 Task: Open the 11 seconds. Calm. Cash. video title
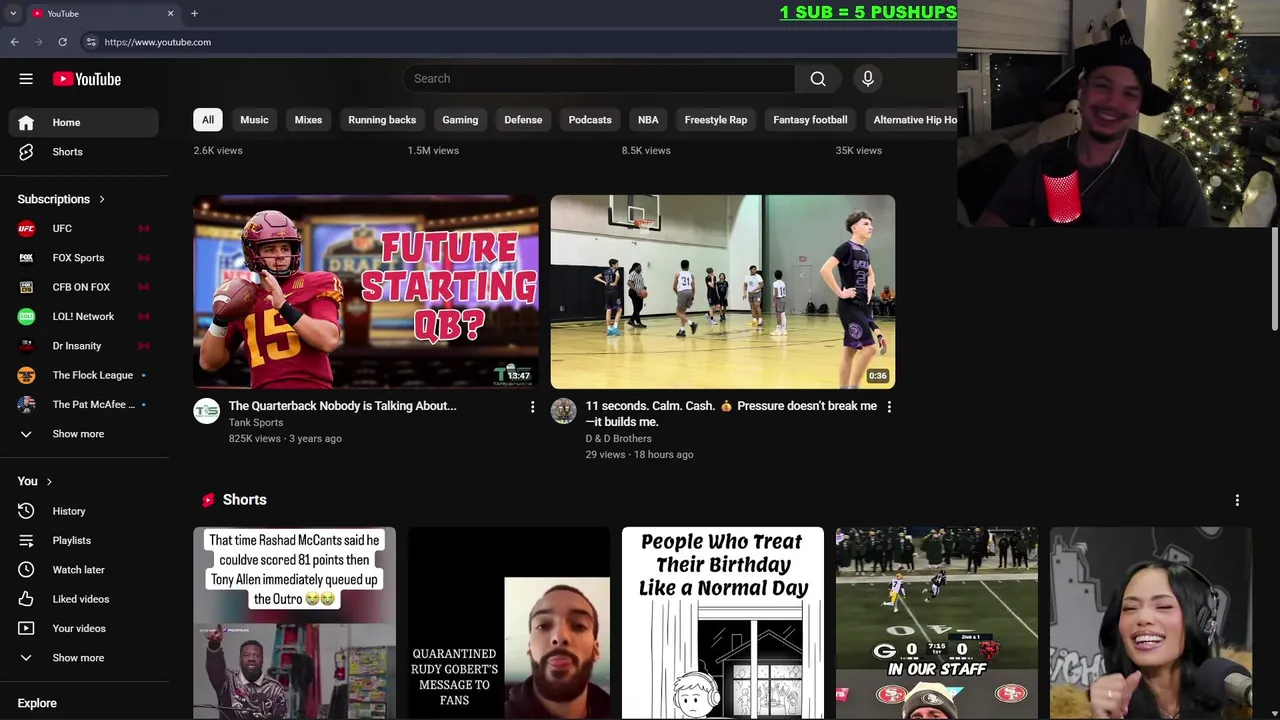pyautogui.click(x=731, y=414)
